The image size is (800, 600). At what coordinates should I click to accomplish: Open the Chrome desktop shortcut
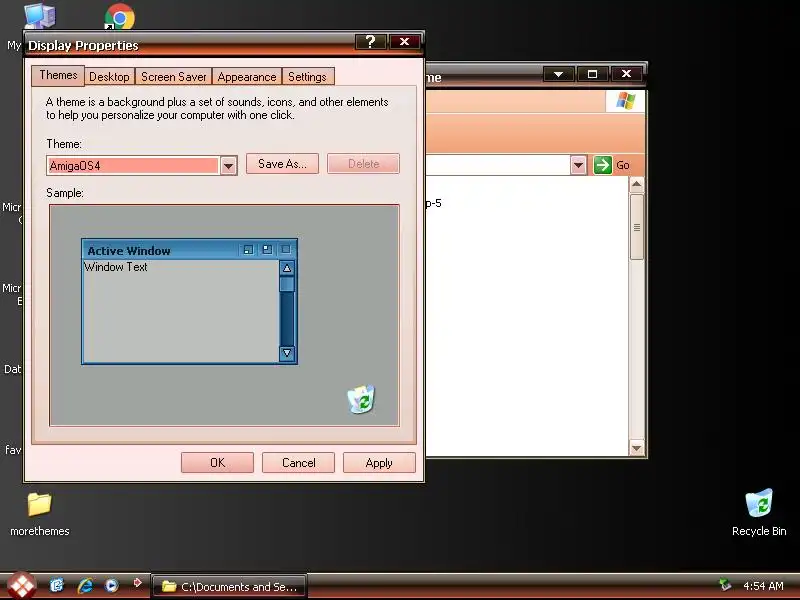tap(120, 17)
